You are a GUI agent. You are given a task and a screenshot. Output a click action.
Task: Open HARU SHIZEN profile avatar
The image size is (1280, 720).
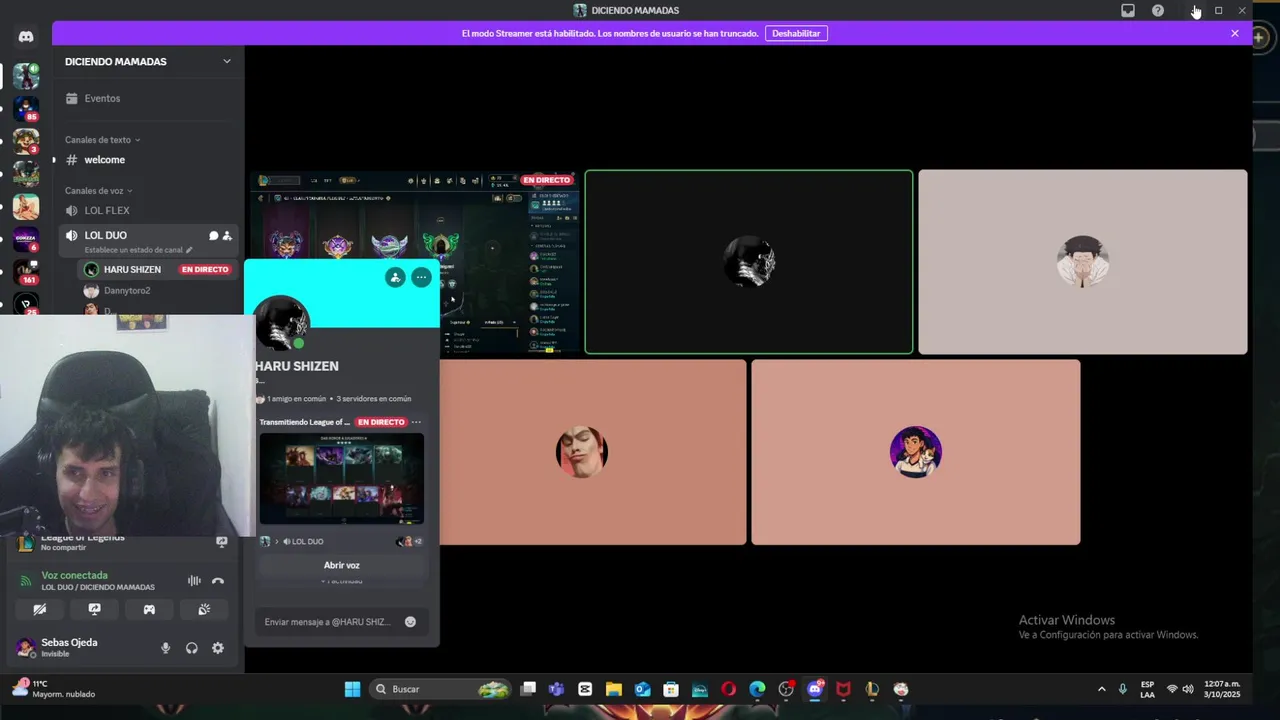pos(282,325)
